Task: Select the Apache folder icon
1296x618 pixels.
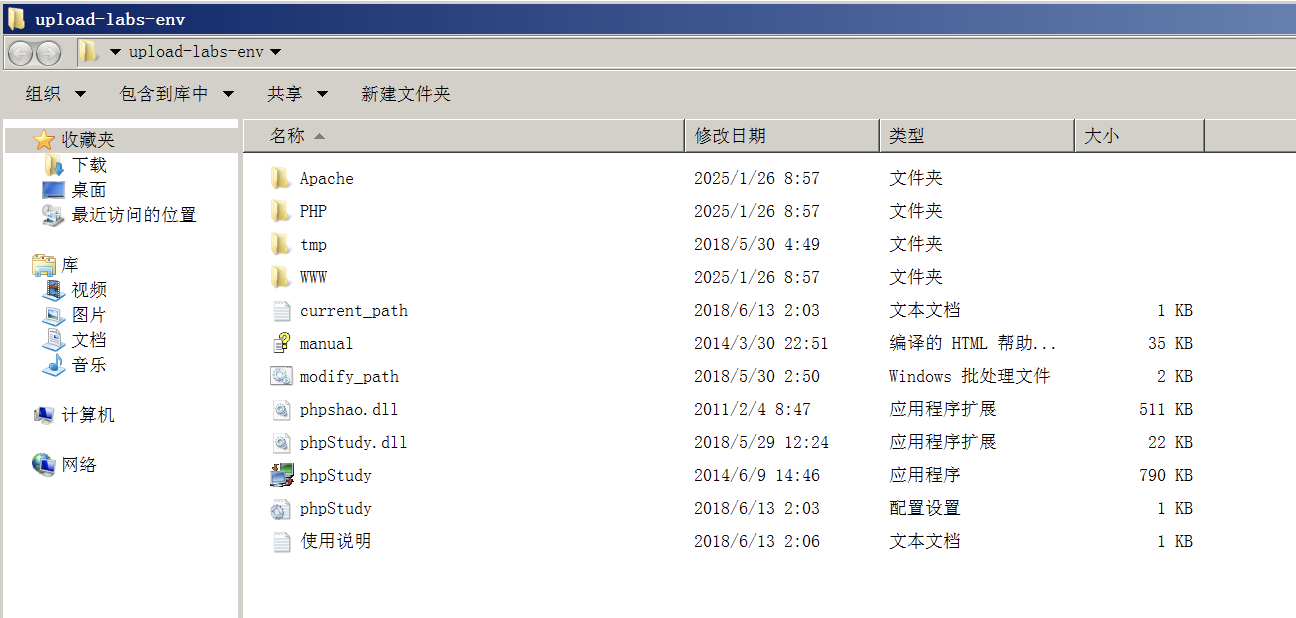Action: click(x=281, y=179)
